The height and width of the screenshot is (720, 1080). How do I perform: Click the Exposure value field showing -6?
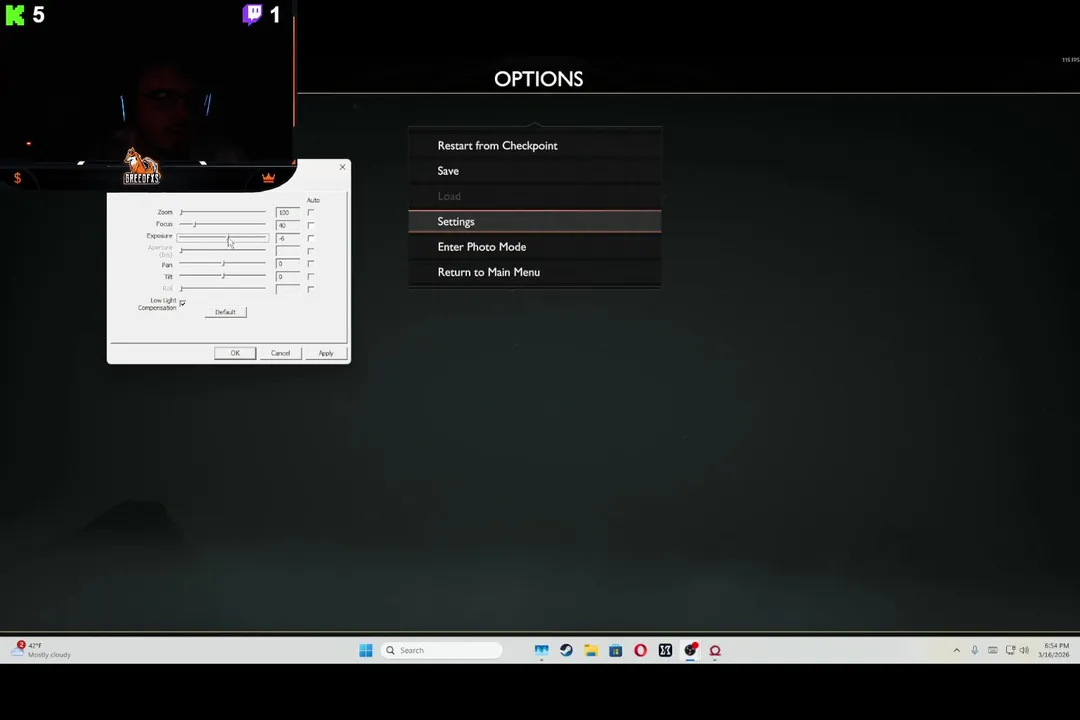pyautogui.click(x=287, y=238)
